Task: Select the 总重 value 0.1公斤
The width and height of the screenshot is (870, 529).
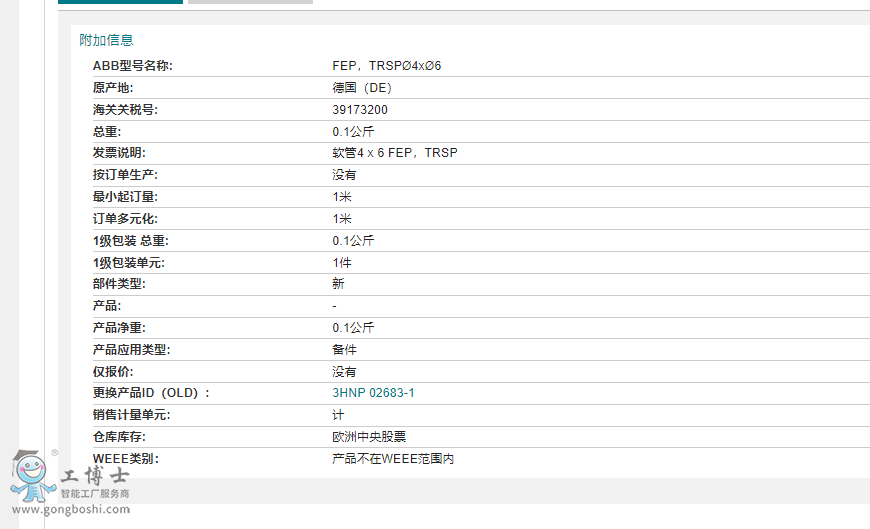Action: click(x=353, y=132)
